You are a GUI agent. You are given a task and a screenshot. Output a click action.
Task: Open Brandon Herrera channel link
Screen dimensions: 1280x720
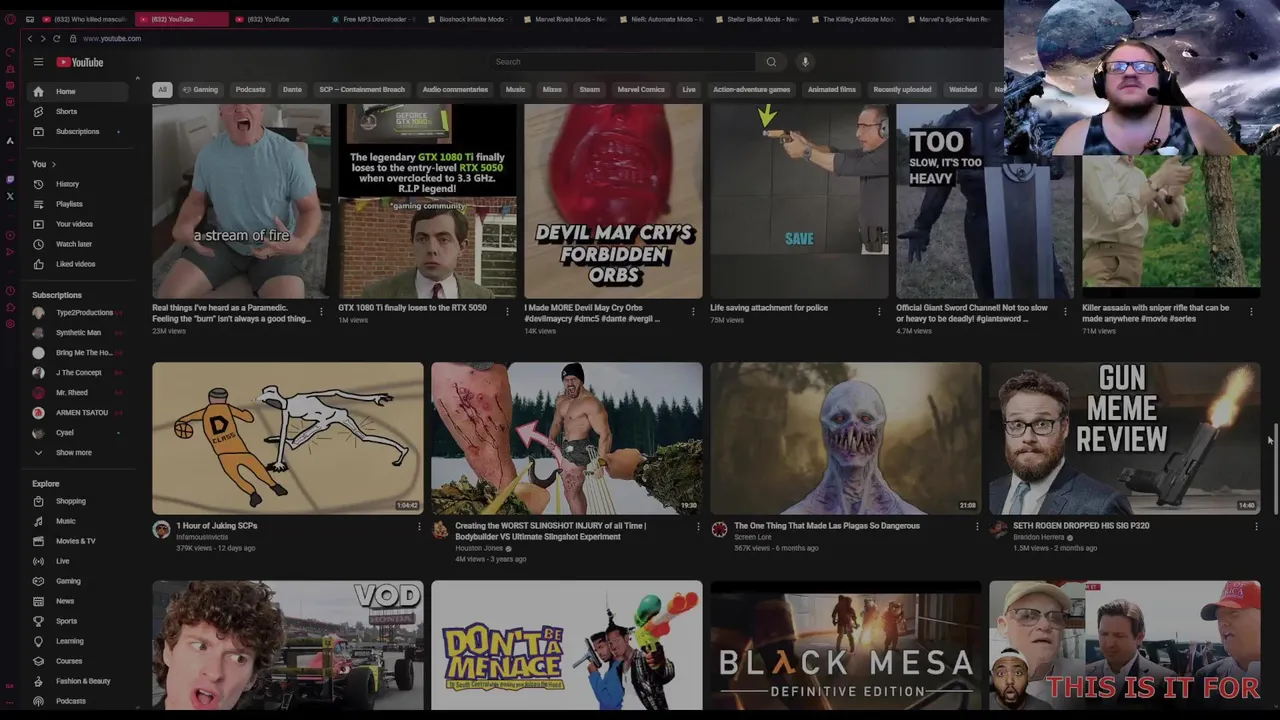coord(1039,537)
